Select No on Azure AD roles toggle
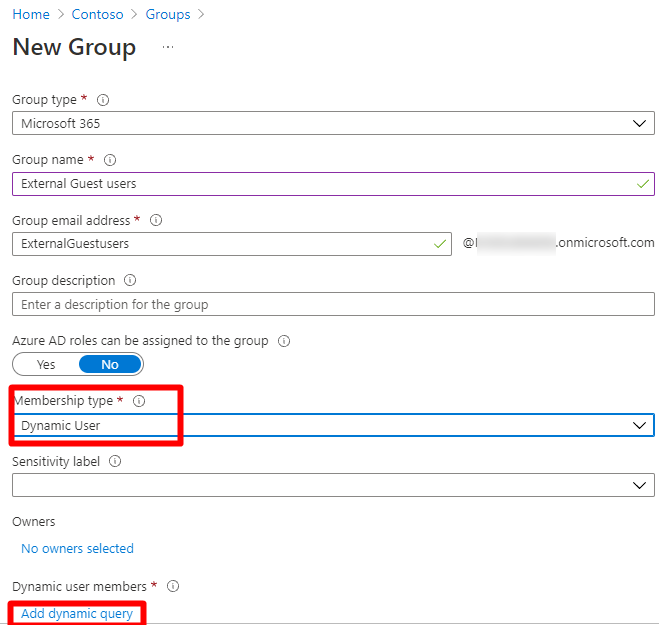 110,364
